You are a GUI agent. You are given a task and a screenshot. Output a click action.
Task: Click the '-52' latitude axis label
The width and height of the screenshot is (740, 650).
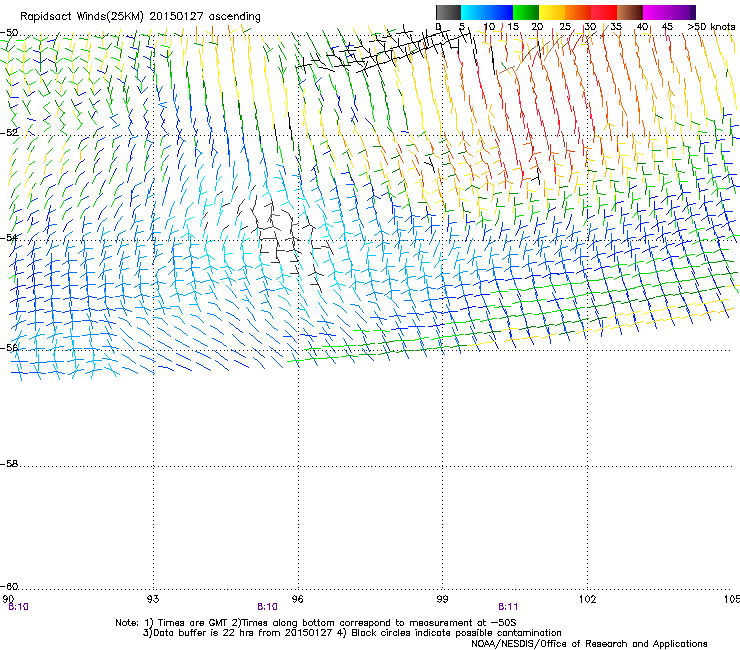(x=9, y=133)
